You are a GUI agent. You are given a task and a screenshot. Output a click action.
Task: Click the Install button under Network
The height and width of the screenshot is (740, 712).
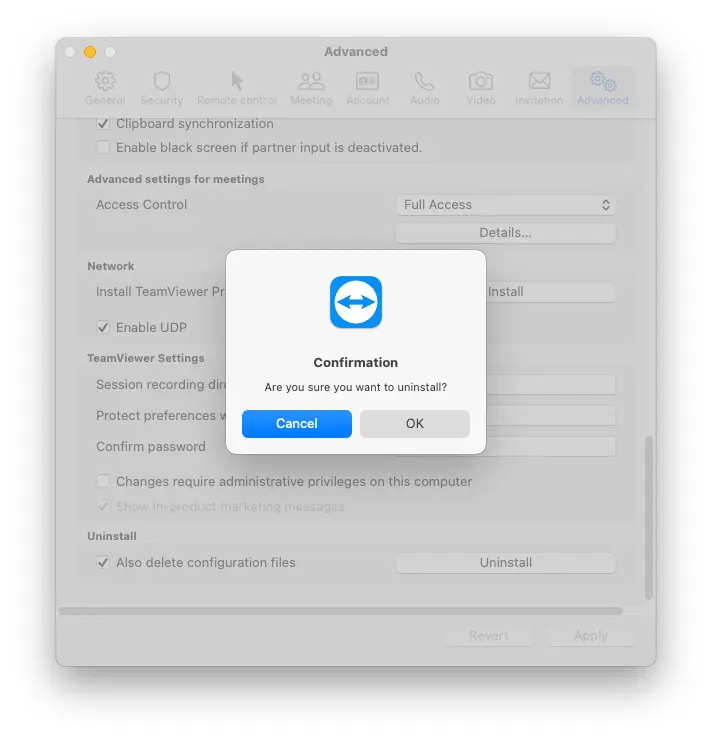point(551,292)
